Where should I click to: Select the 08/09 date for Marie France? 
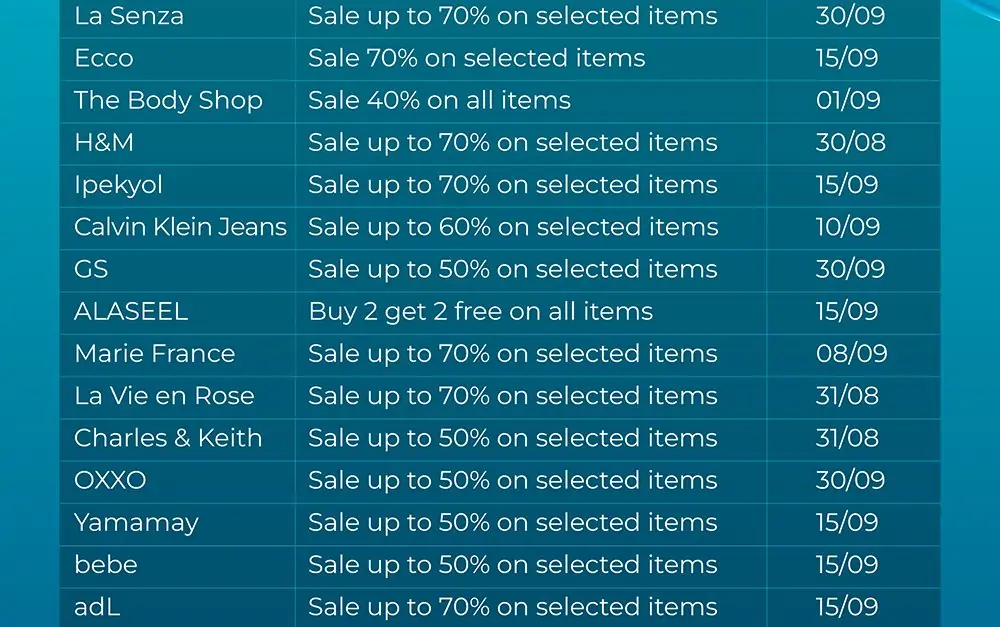pos(851,353)
